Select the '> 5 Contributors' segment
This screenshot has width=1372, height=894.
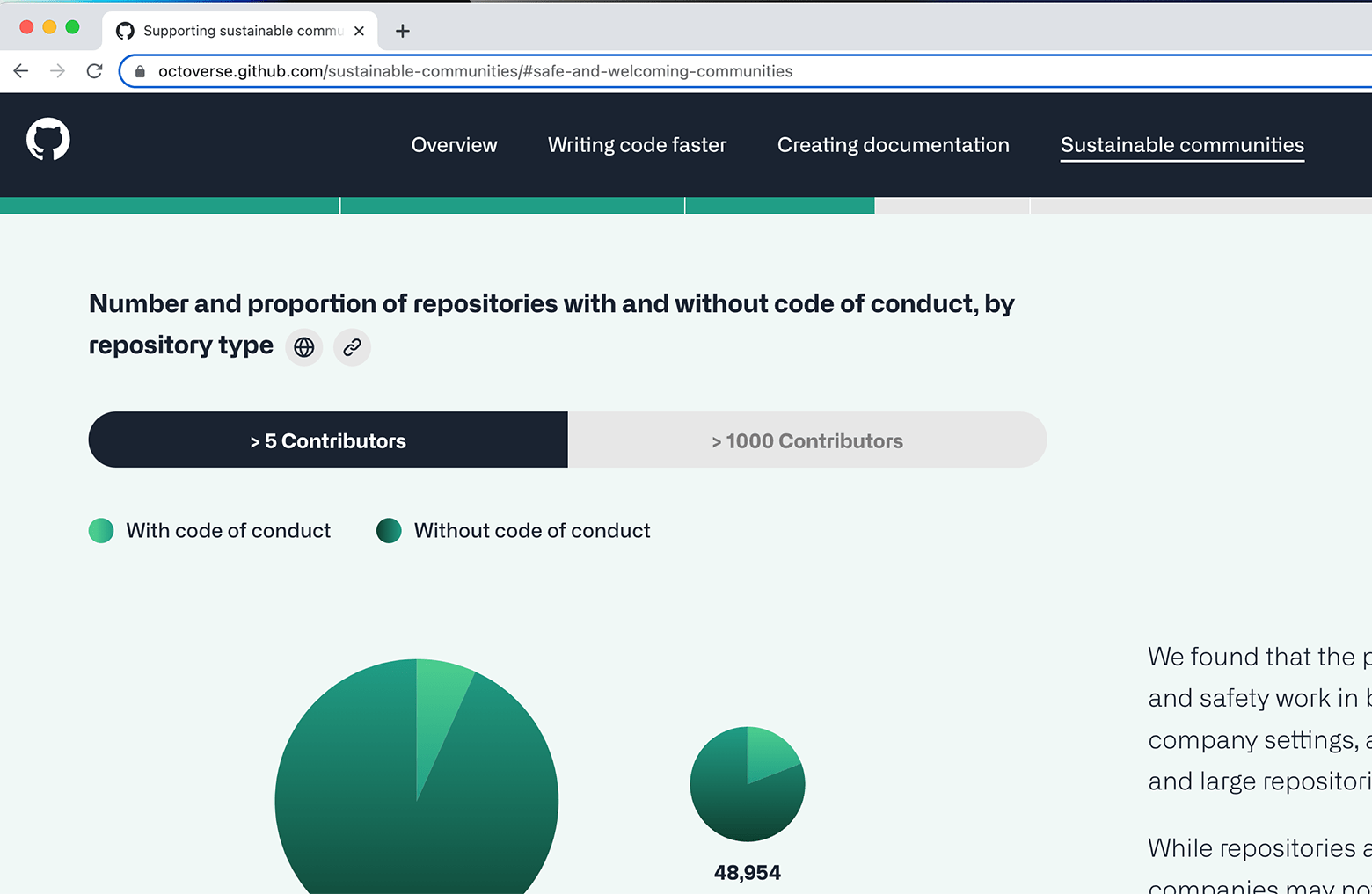click(x=327, y=440)
